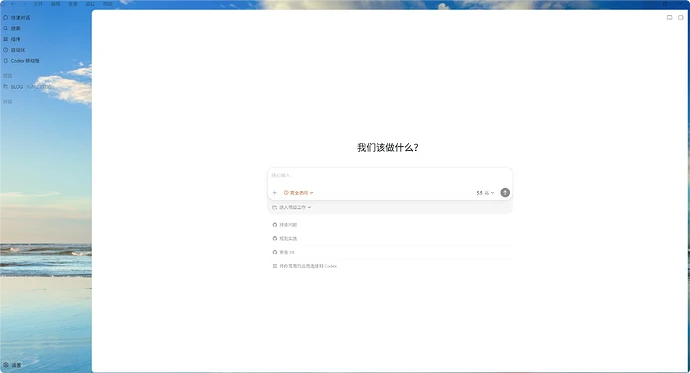Go forward with the right arrow icon
This screenshot has width=690, height=373.
pyautogui.click(x=25, y=4)
